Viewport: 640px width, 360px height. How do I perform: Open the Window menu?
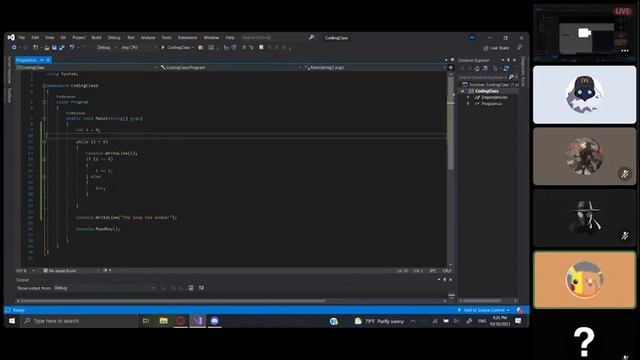click(211, 38)
